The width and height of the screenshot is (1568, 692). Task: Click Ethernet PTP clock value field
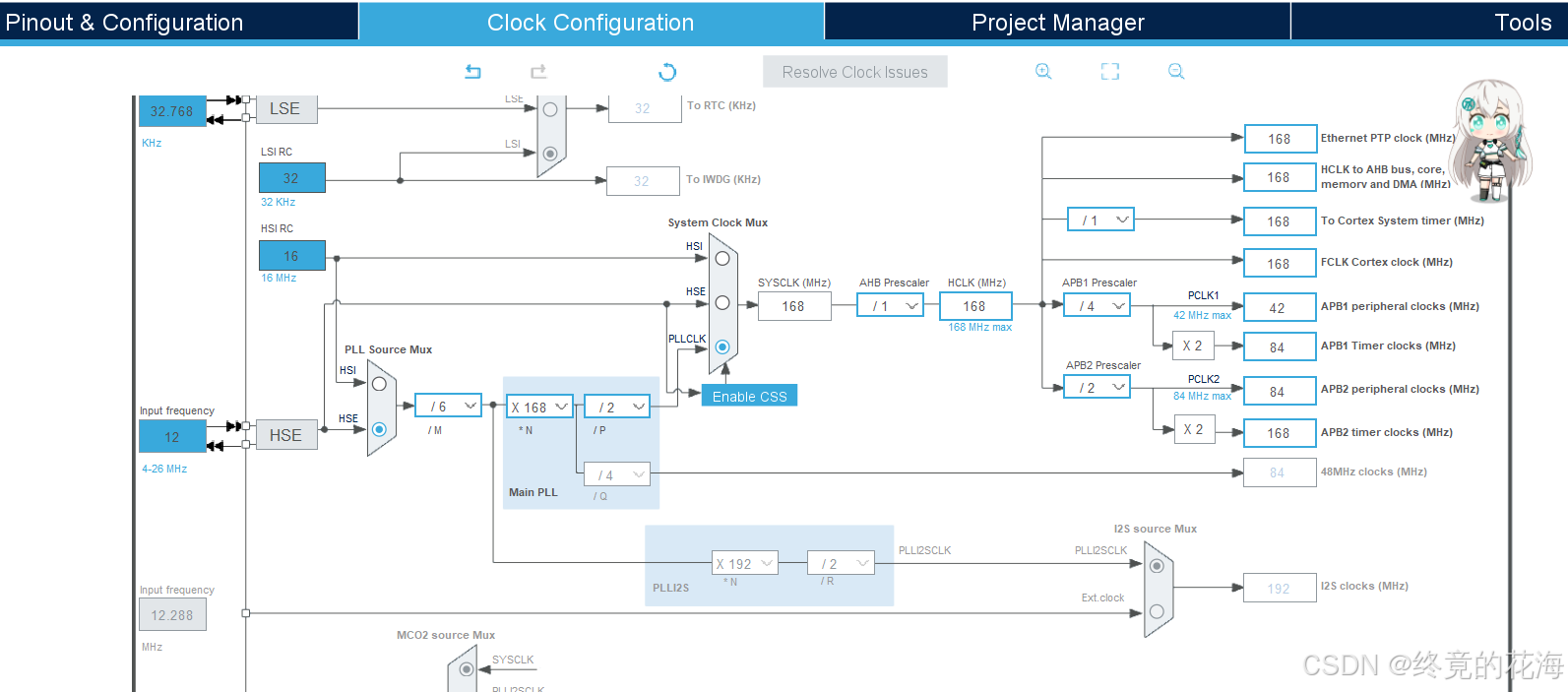tap(1280, 139)
